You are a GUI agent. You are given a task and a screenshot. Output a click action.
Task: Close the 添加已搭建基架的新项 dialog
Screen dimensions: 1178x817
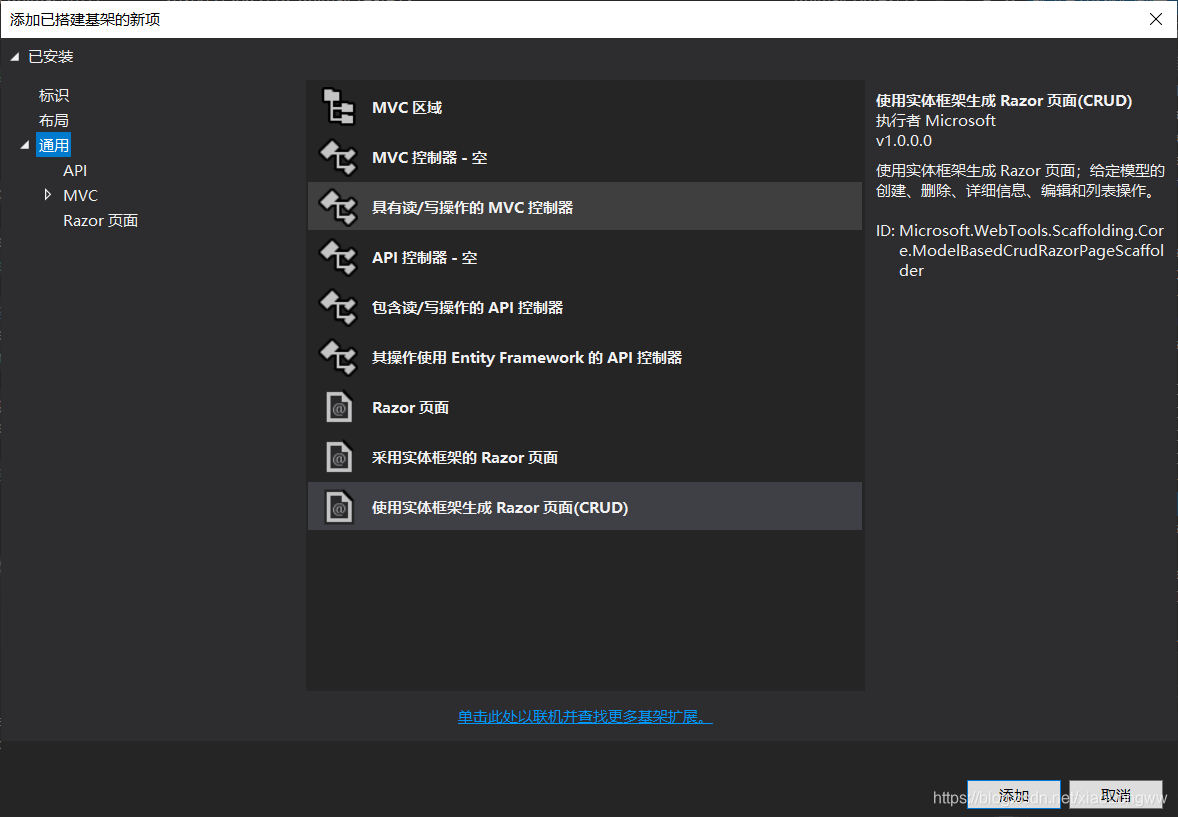click(x=1156, y=18)
